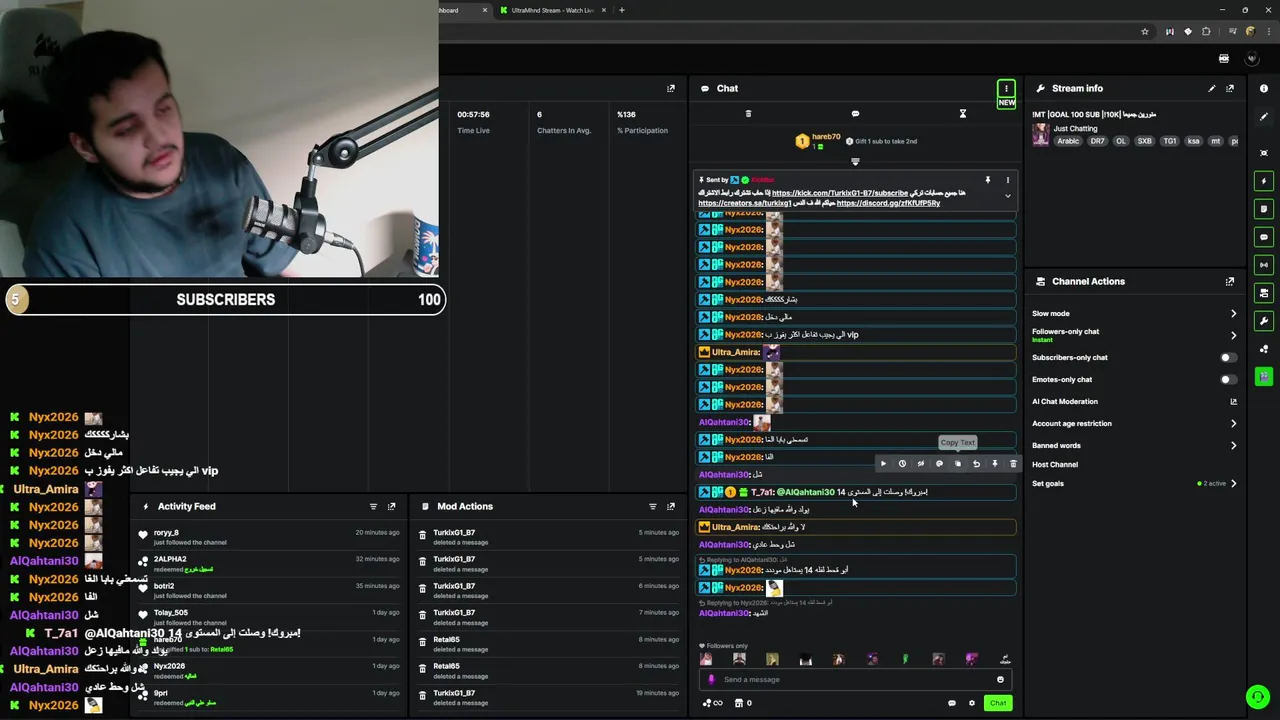The width and height of the screenshot is (1280, 720).
Task: Open browser extensions puzzle icon
Action: pos(1206,32)
